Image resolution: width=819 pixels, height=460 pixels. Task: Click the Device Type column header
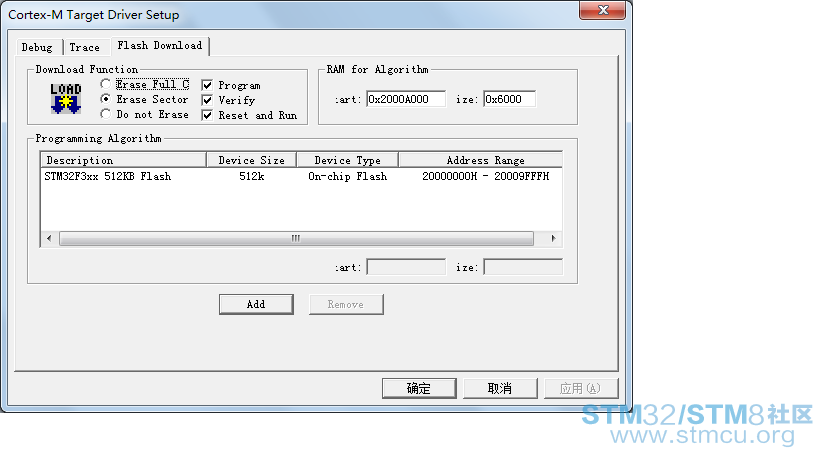click(347, 160)
